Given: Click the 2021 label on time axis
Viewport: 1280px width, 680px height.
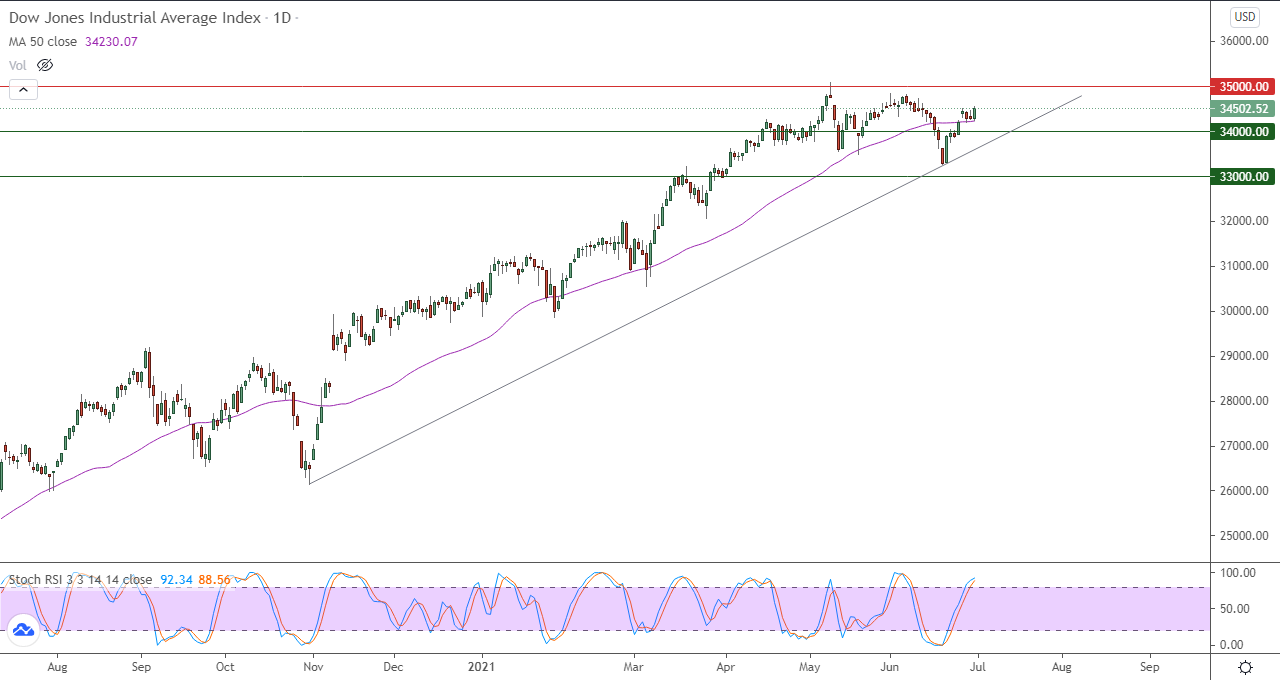Looking at the screenshot, I should (x=482, y=665).
